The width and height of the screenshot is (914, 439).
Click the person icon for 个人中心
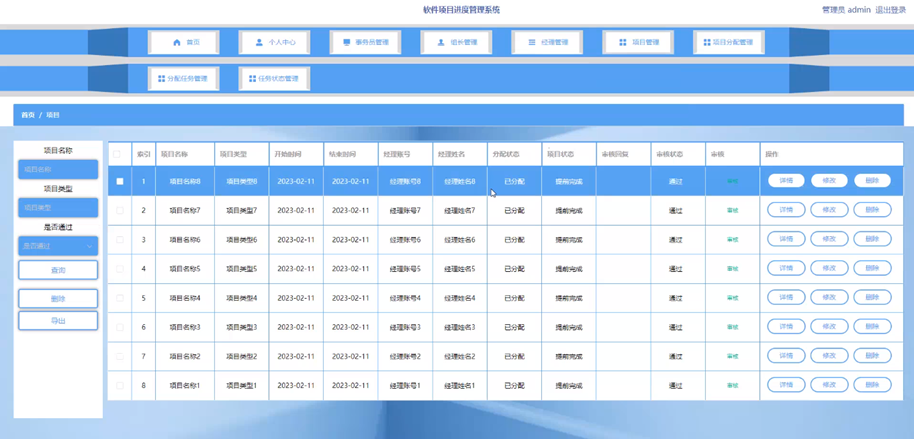tap(259, 43)
